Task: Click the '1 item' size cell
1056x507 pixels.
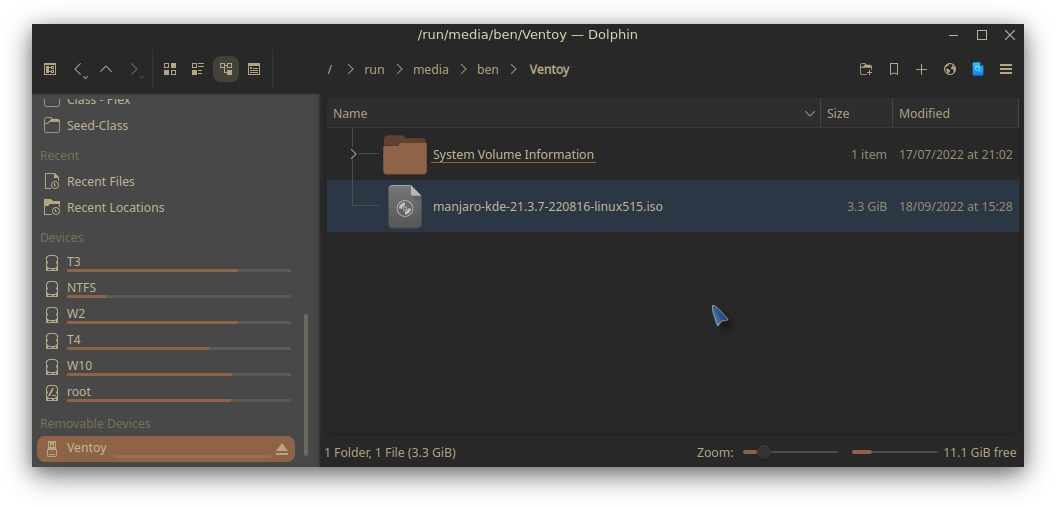Action: click(869, 155)
